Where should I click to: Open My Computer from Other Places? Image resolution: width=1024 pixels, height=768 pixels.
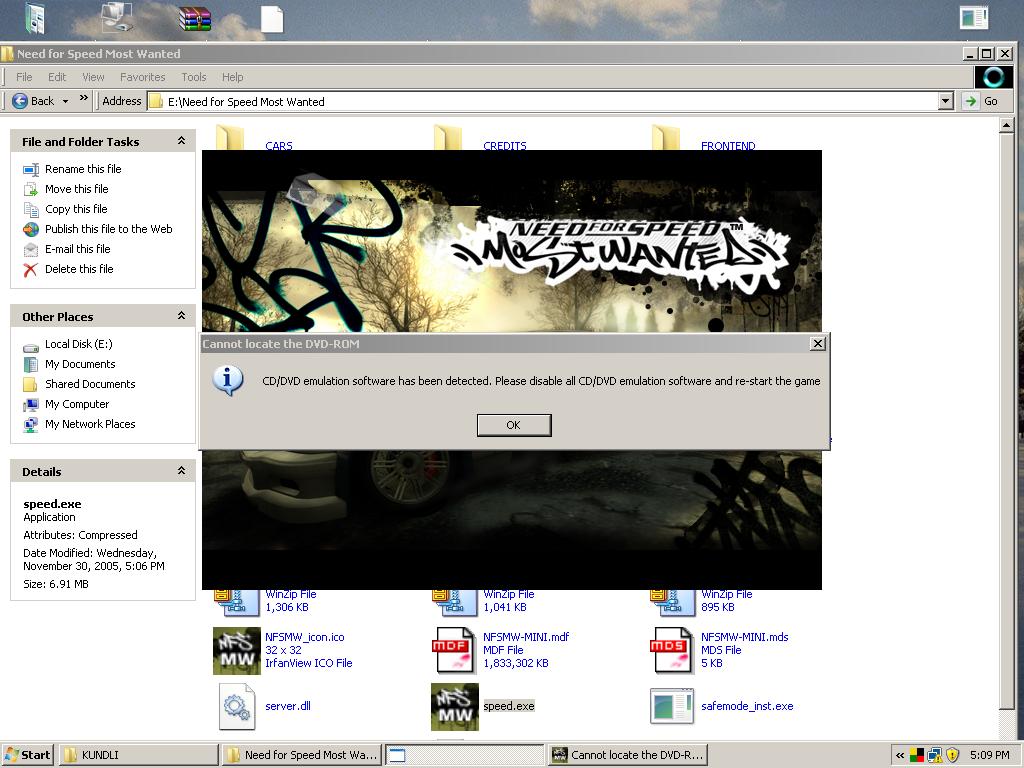coord(76,404)
